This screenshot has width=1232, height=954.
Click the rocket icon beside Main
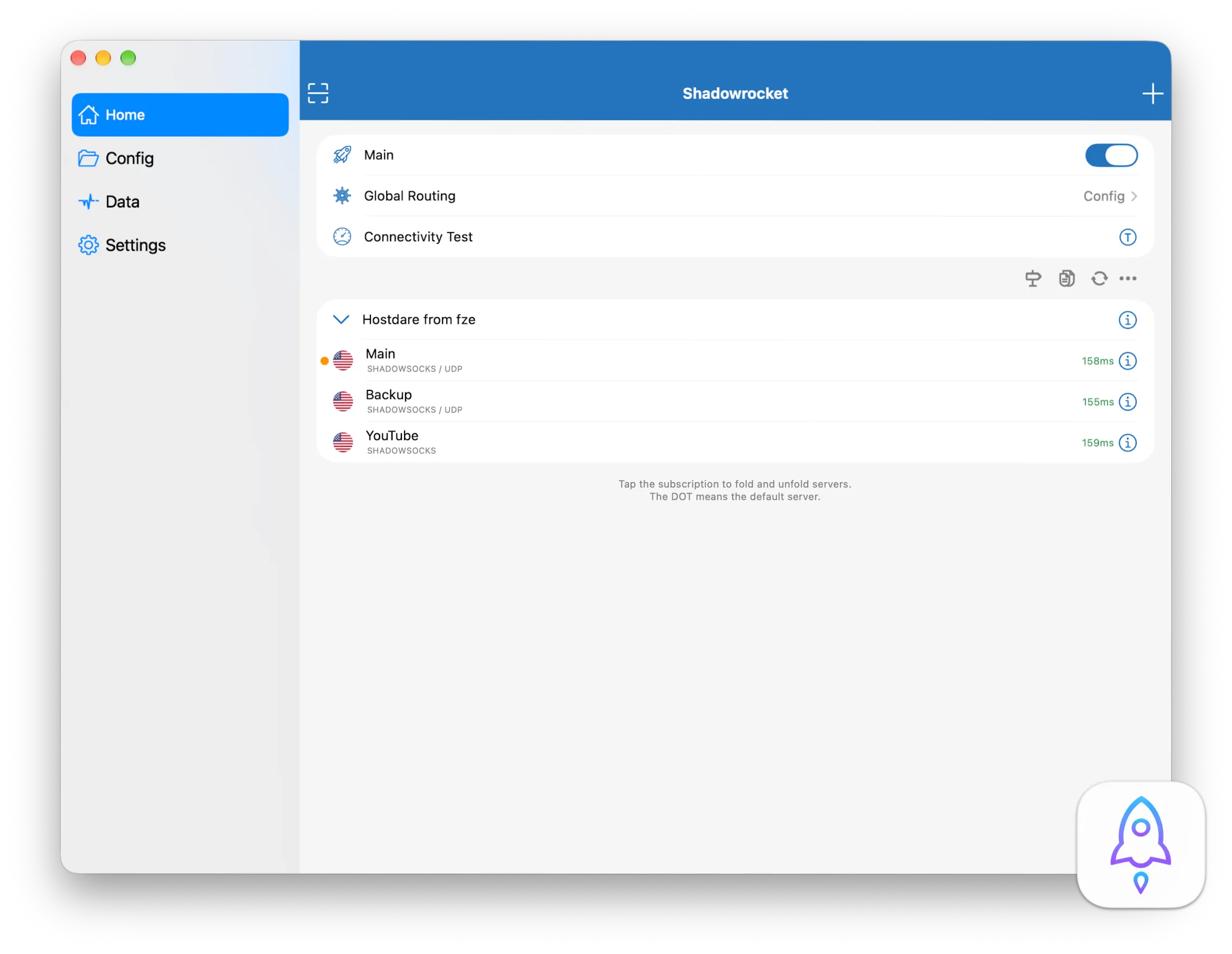point(342,155)
